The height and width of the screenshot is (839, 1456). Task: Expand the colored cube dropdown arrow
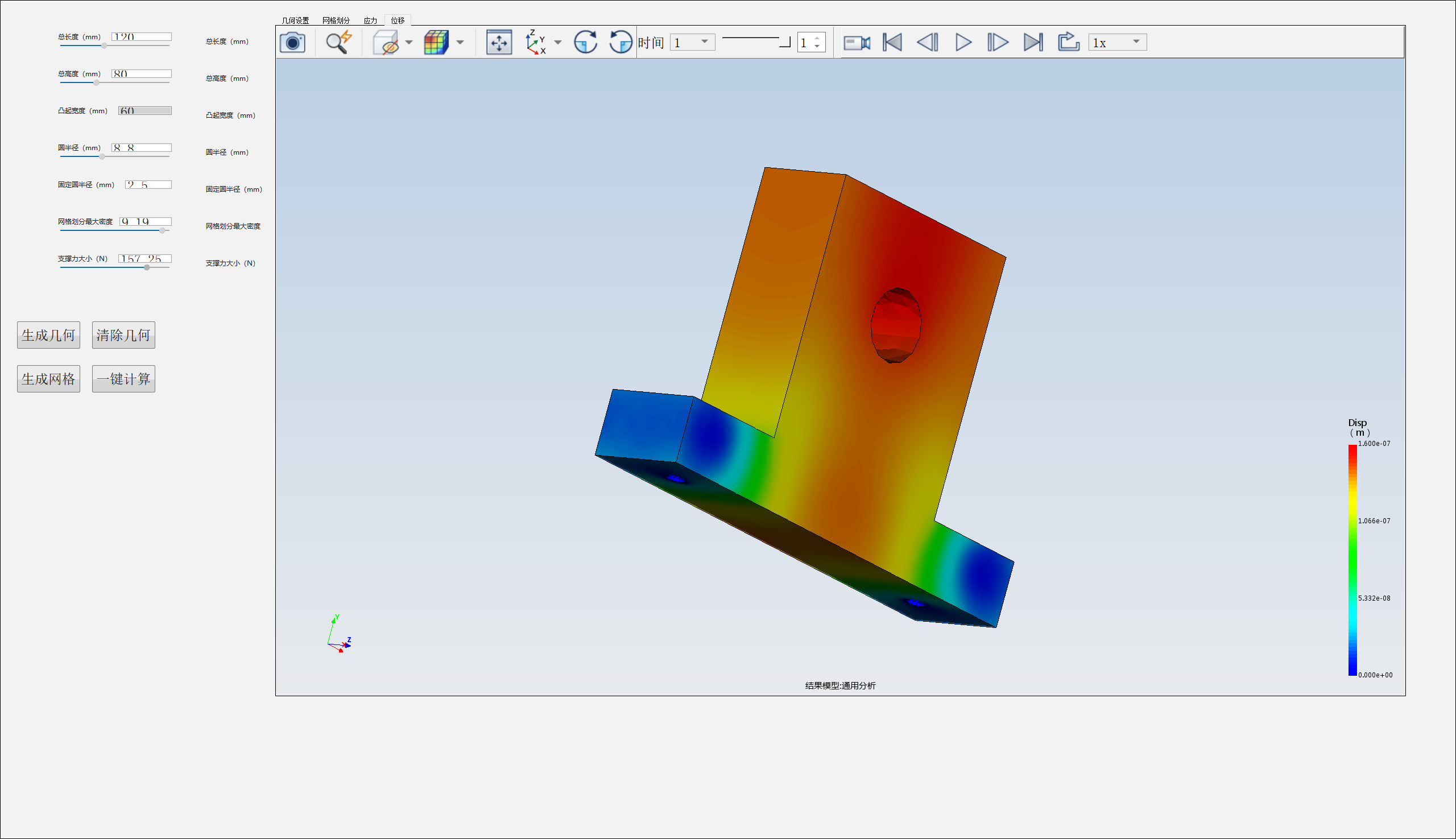tap(460, 42)
